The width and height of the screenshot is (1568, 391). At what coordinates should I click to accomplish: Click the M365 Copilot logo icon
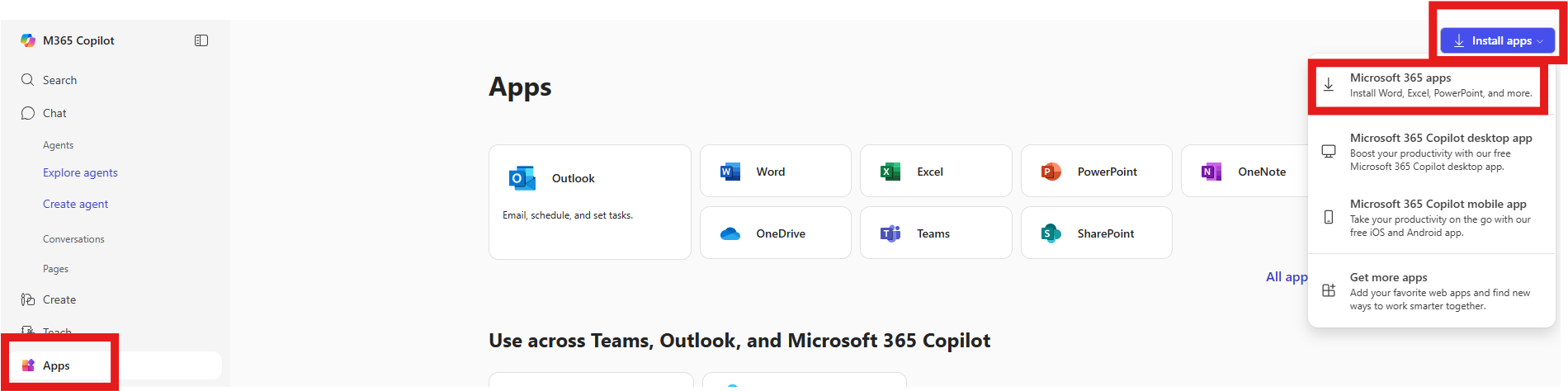pyautogui.click(x=28, y=40)
